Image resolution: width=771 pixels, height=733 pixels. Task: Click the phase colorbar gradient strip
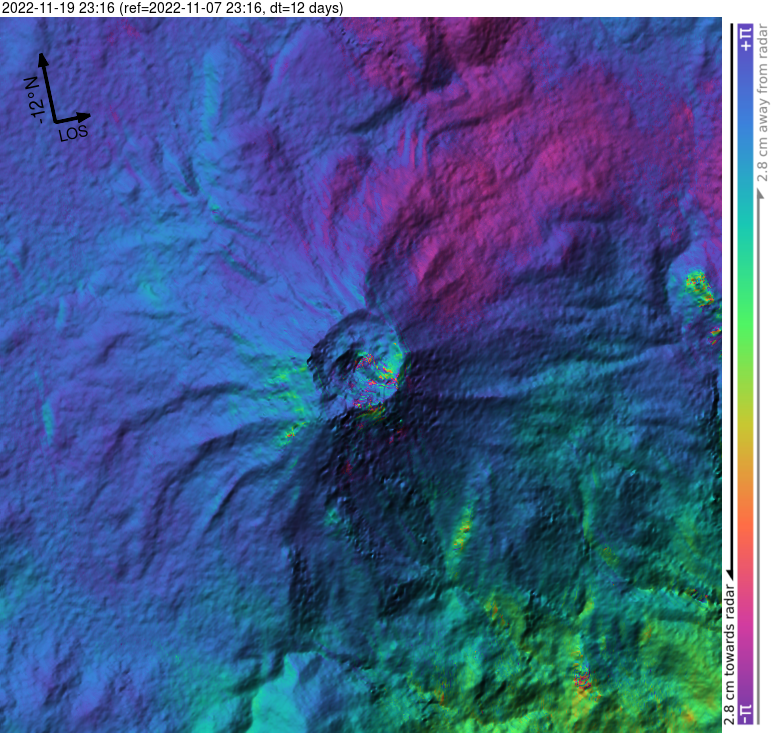click(x=746, y=374)
